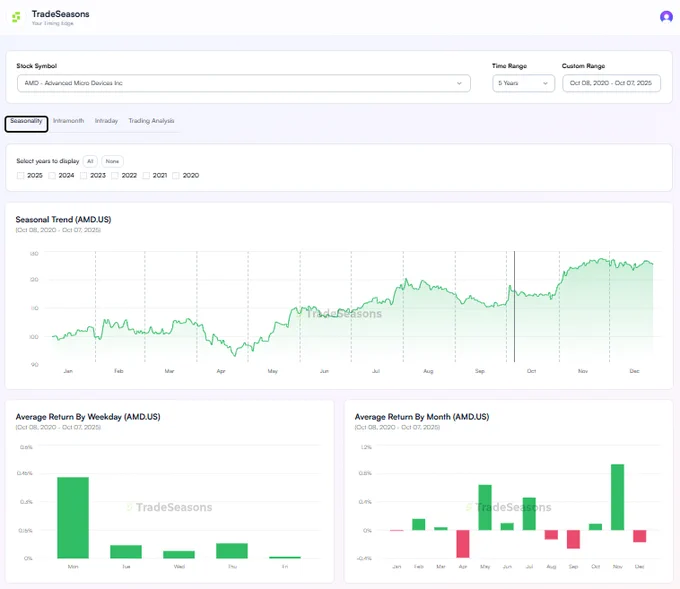The image size is (680, 589).
Task: Click the Average Return By Weekday heading
Action: click(x=88, y=417)
